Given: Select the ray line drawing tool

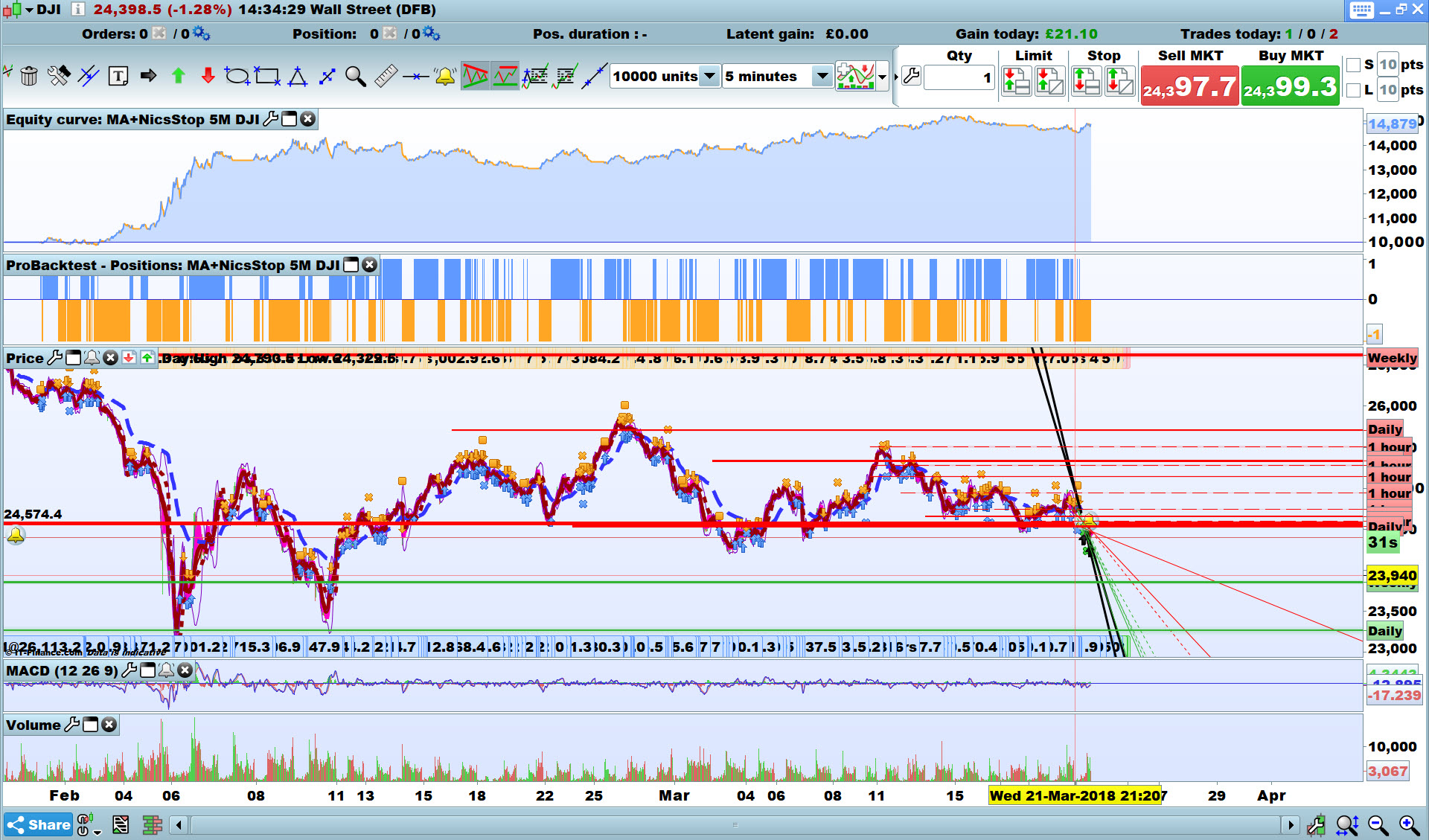Looking at the screenshot, I should [594, 76].
